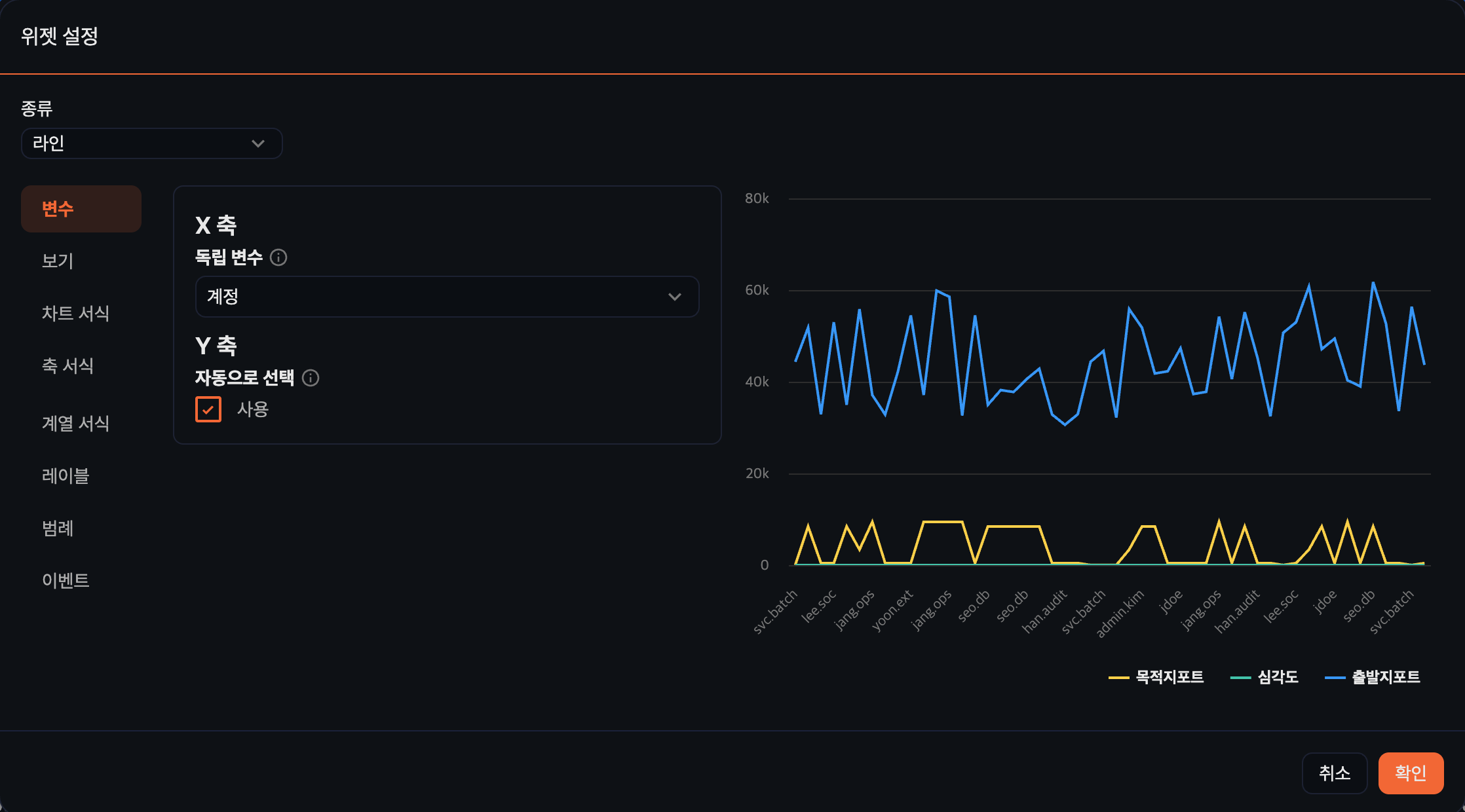Switch to the 이벤트 tab

pos(66,581)
